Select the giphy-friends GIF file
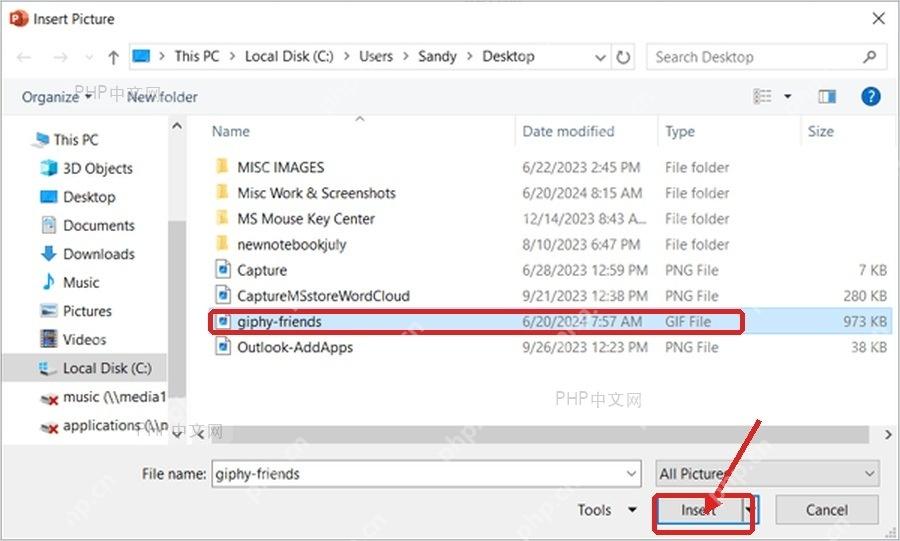 click(x=550, y=322)
